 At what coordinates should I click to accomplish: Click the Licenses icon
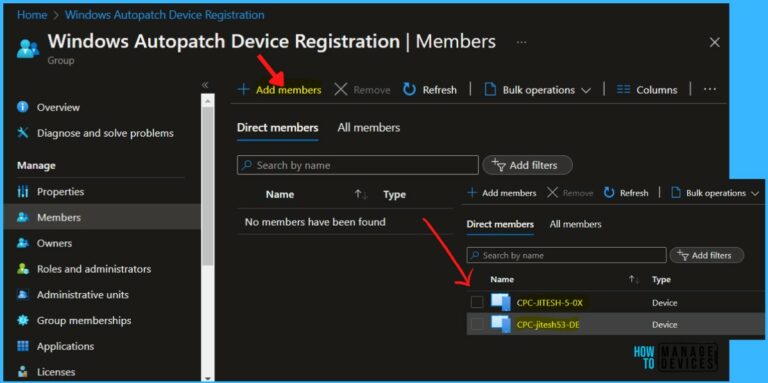click(23, 371)
